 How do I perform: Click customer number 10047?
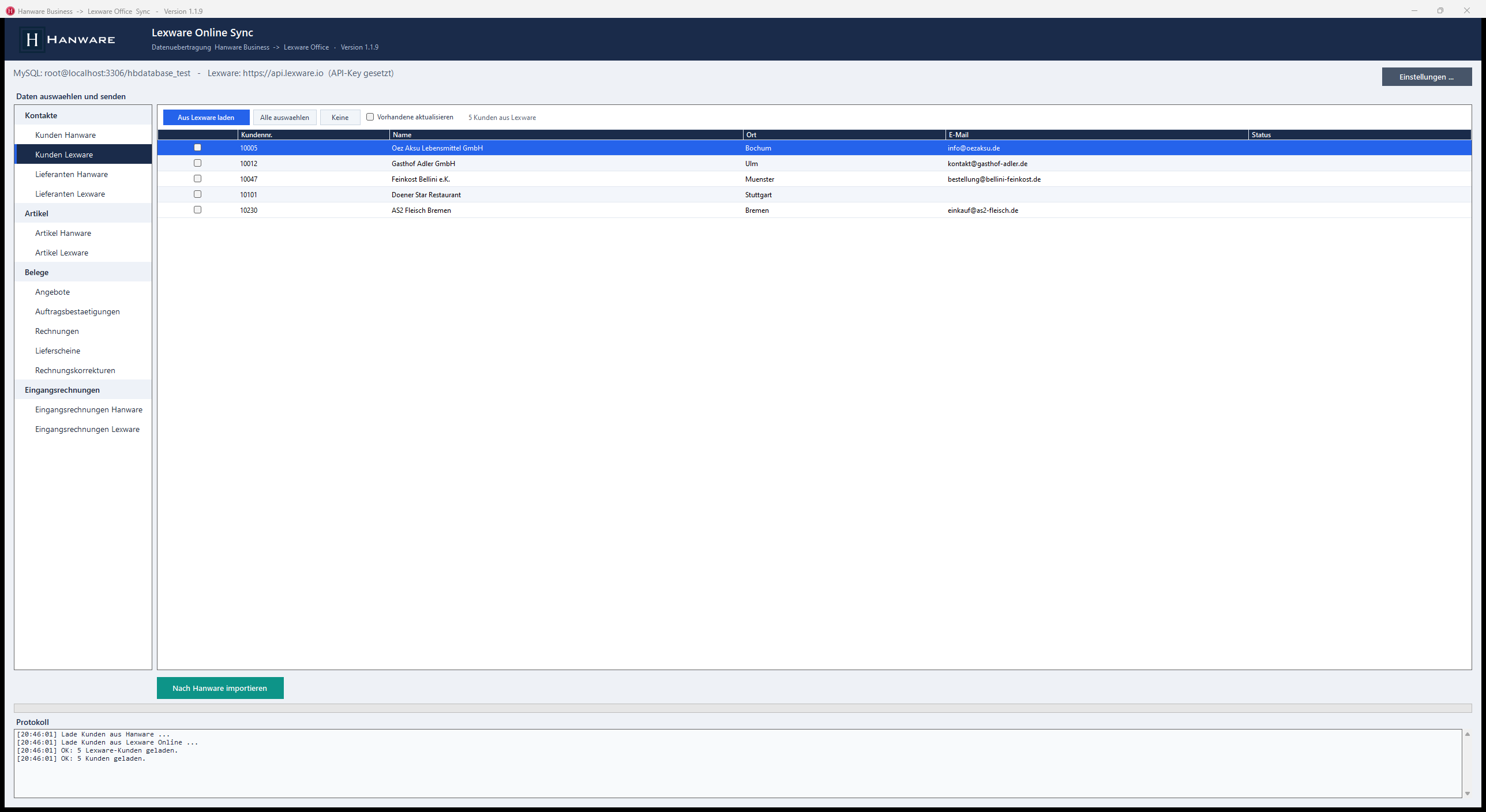[249, 179]
